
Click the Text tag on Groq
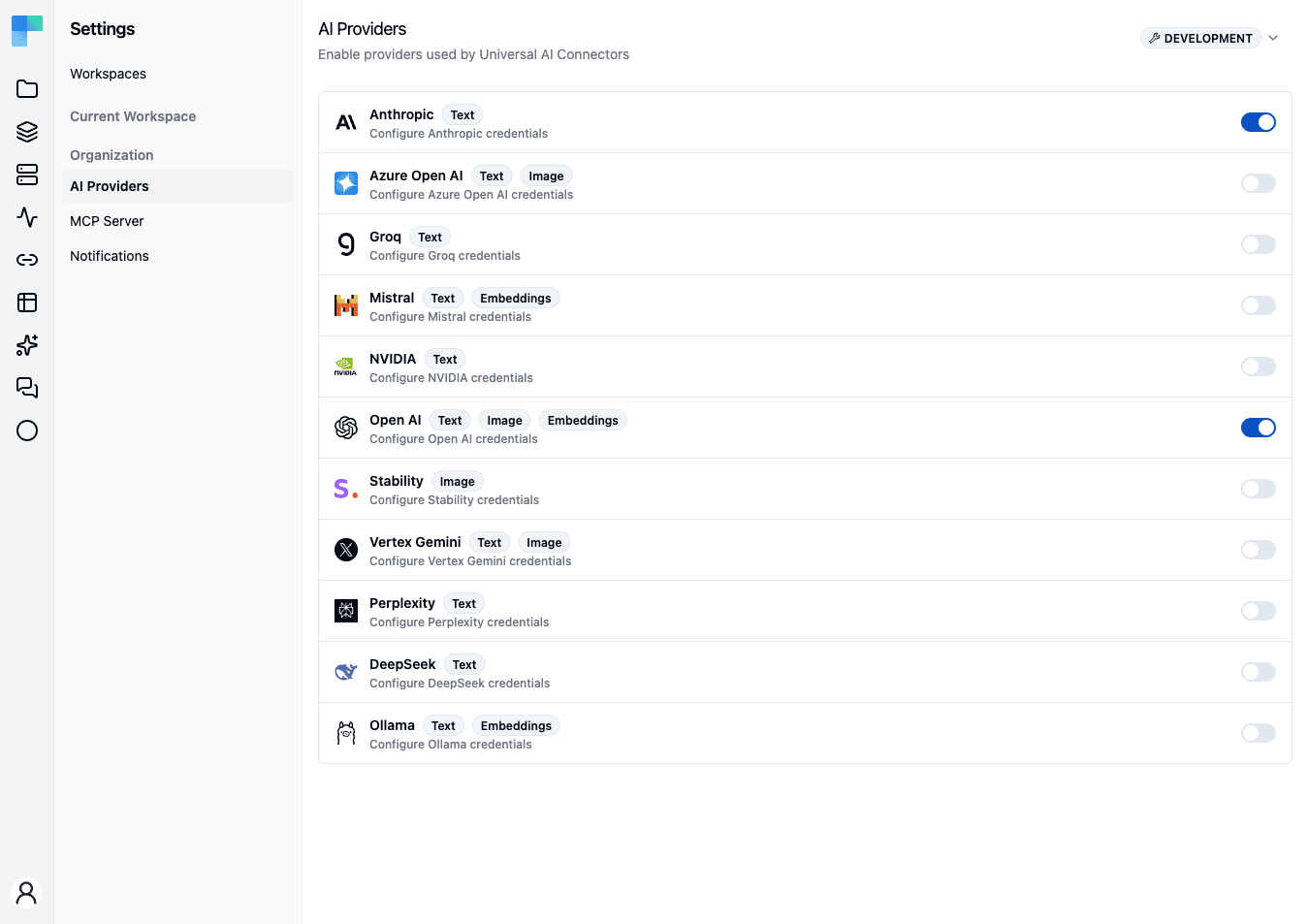pos(430,238)
